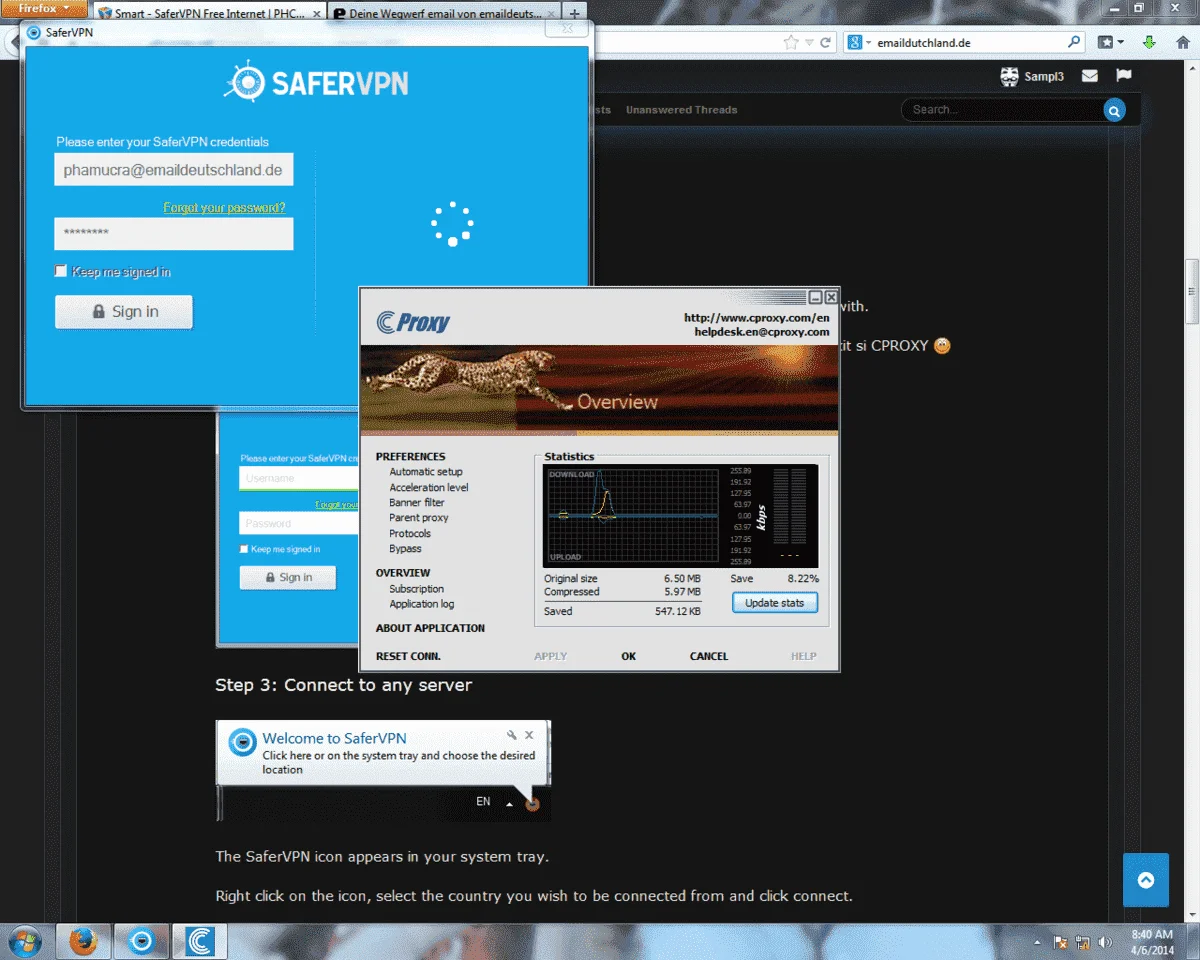The image size is (1200, 960).
Task: Open the Firefox downloads green arrow
Action: tap(1150, 43)
